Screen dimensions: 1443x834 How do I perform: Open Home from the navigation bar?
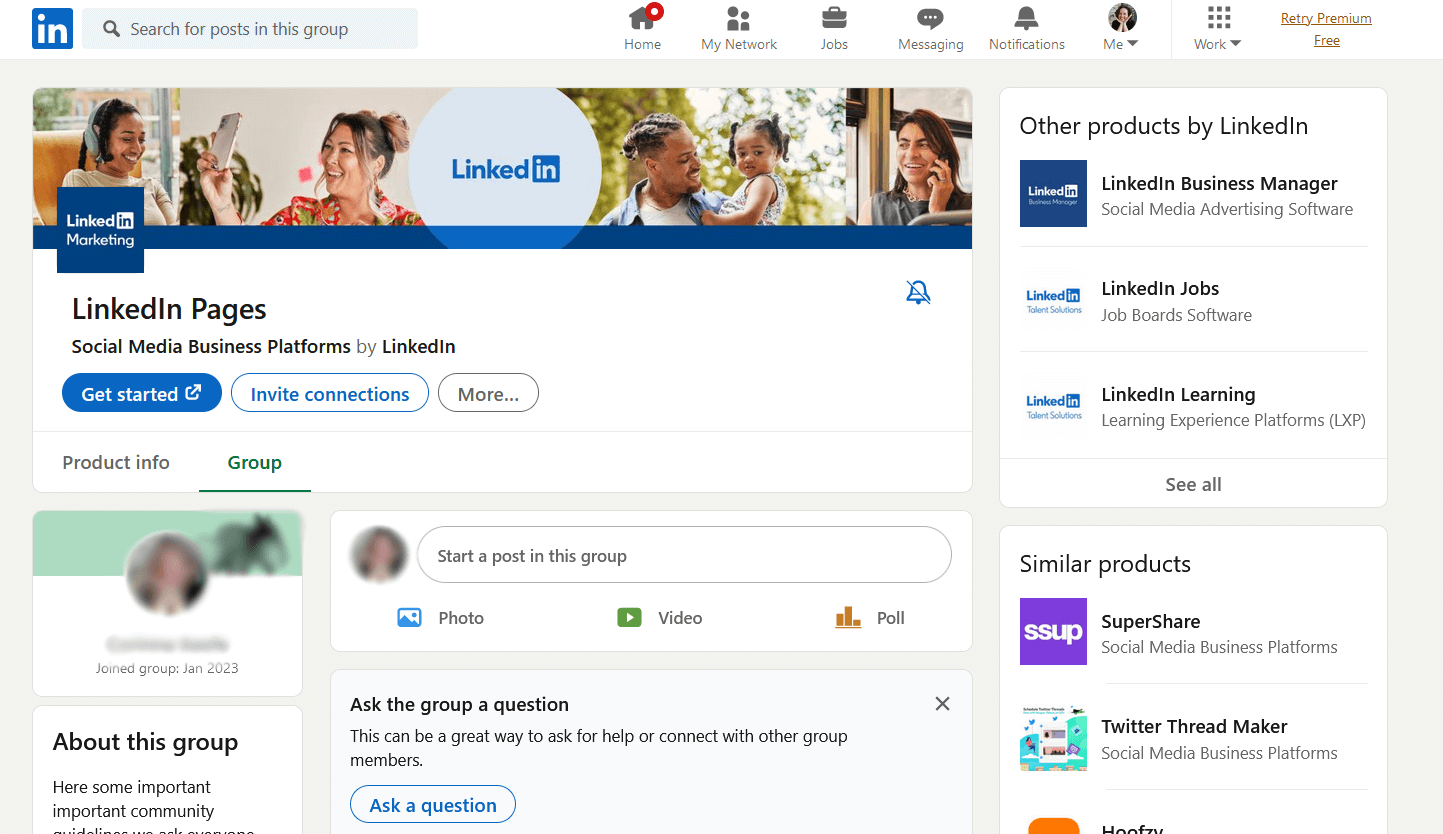click(643, 29)
